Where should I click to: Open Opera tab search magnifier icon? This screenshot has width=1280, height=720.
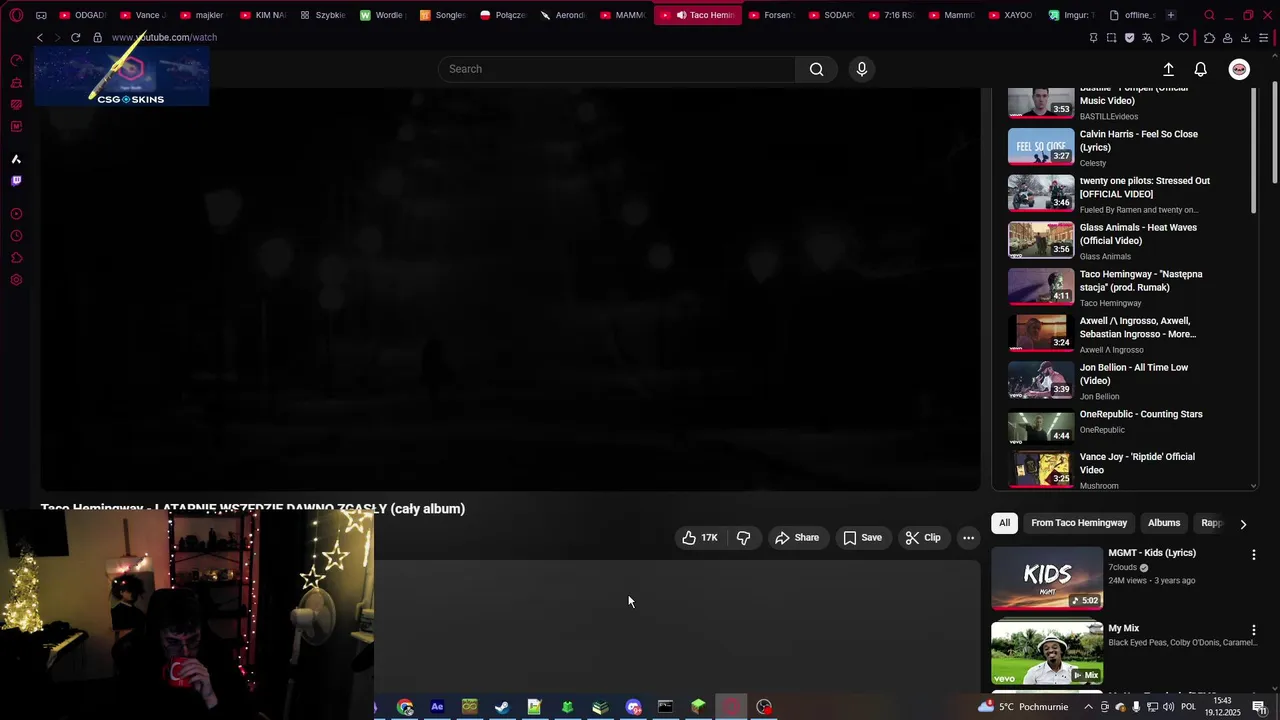[x=1209, y=15]
